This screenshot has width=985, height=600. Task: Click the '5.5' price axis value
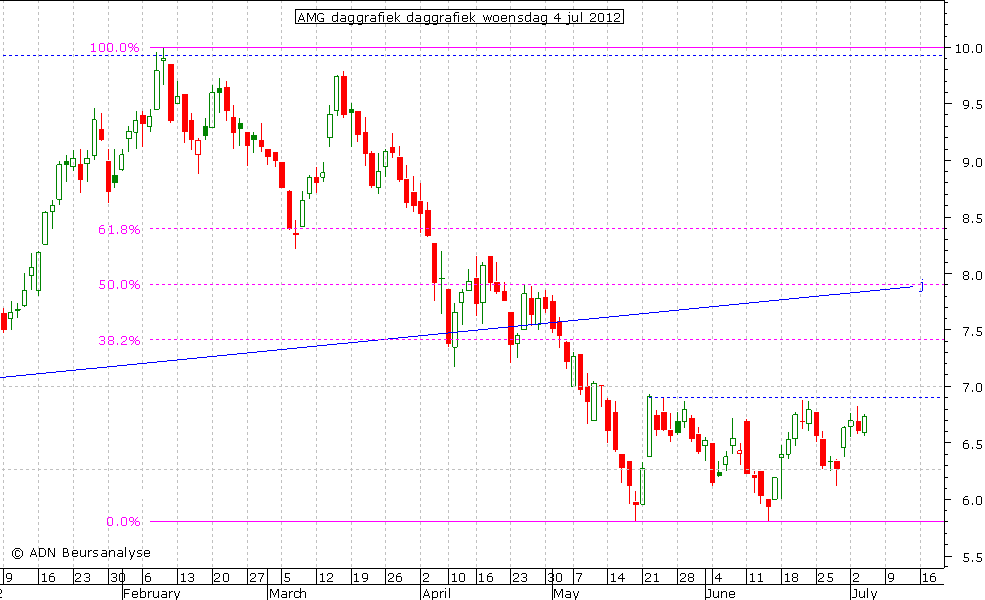(971, 557)
